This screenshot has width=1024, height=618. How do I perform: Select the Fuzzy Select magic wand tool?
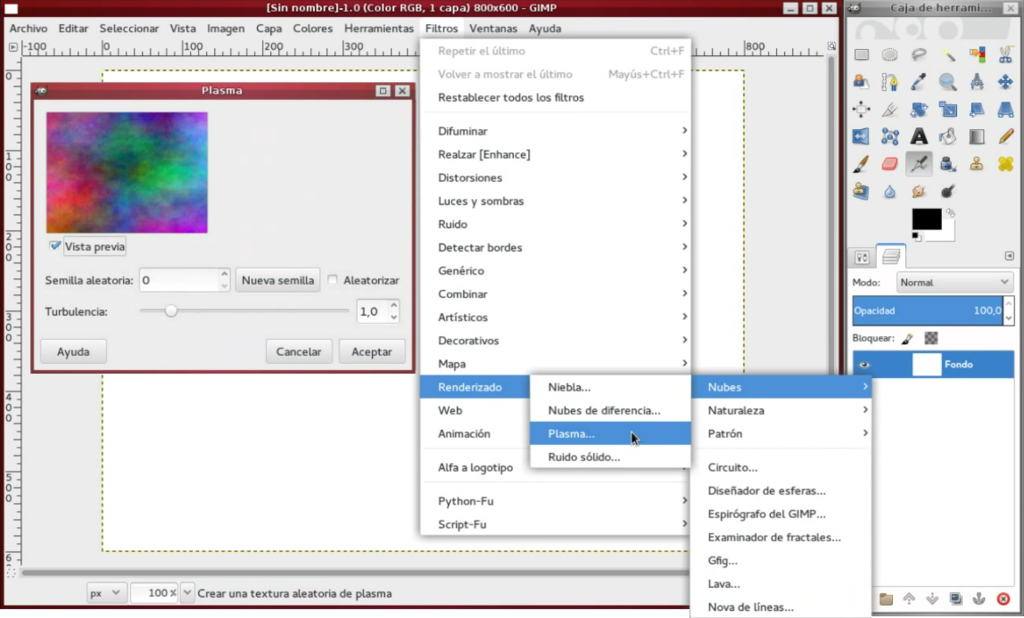tap(948, 55)
